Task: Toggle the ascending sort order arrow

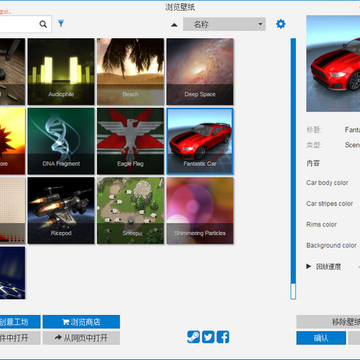Action: coord(174,25)
